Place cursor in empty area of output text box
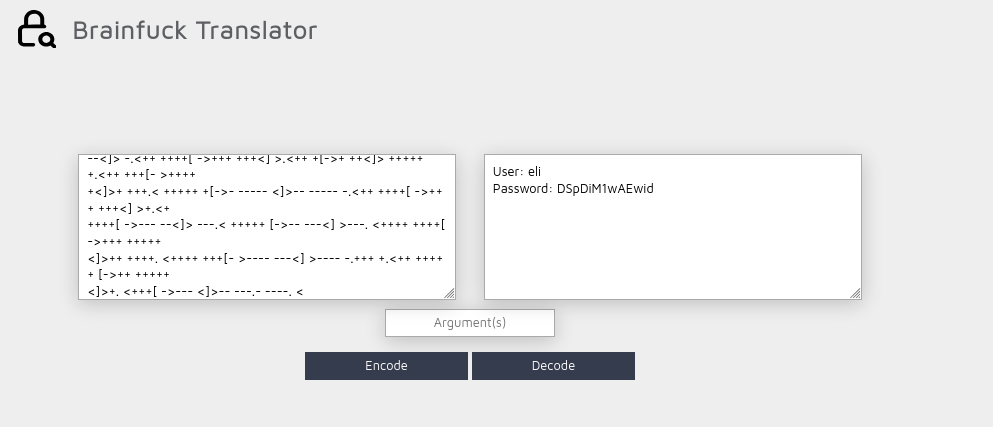The image size is (993, 427). click(673, 247)
